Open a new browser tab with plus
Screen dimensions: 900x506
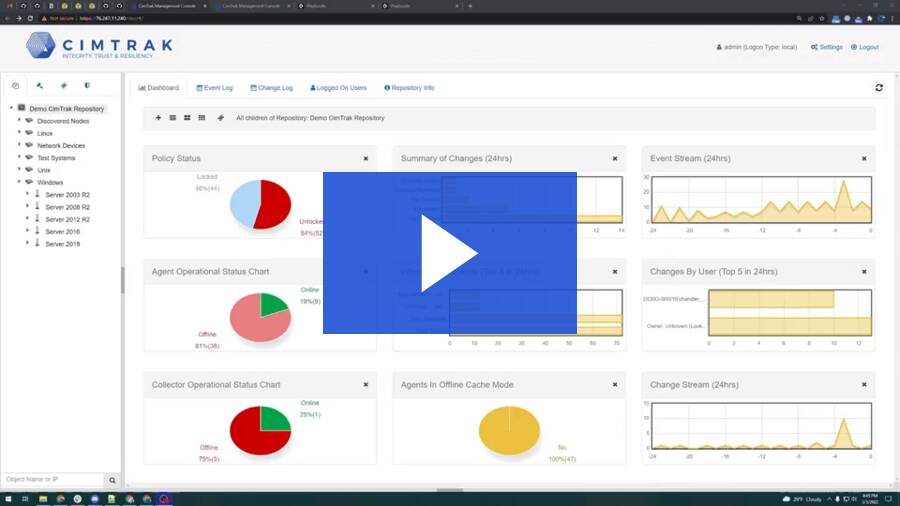tap(470, 6)
